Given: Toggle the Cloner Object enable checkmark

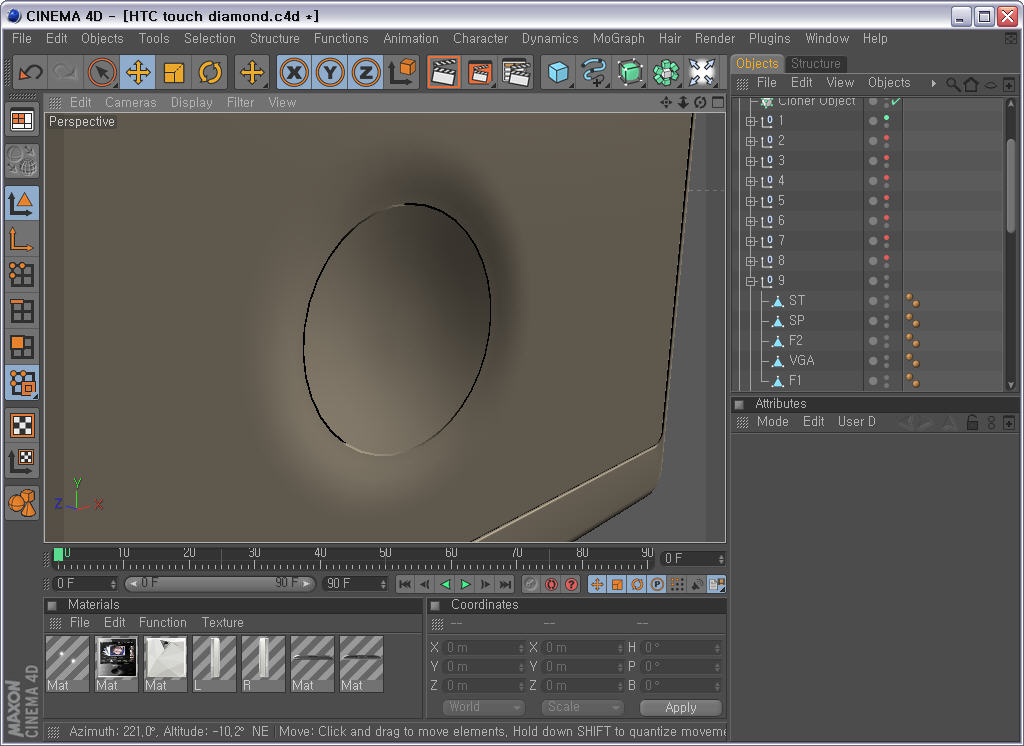Looking at the screenshot, I should pos(895,101).
